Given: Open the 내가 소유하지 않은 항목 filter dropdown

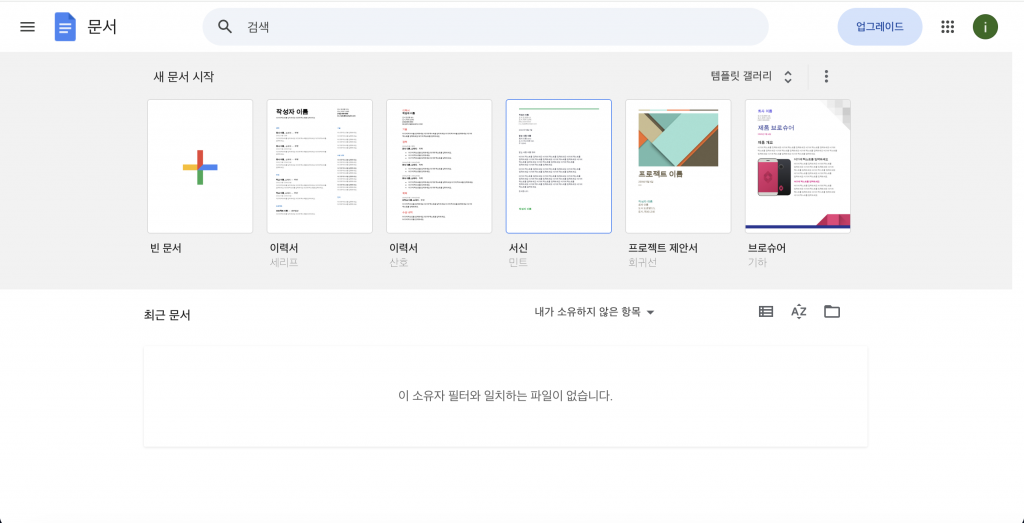Looking at the screenshot, I should point(594,312).
